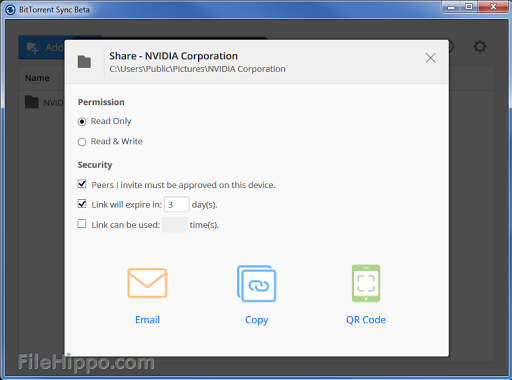This screenshot has width=512, height=380.
Task: Click the Name column header
Action: (37, 78)
